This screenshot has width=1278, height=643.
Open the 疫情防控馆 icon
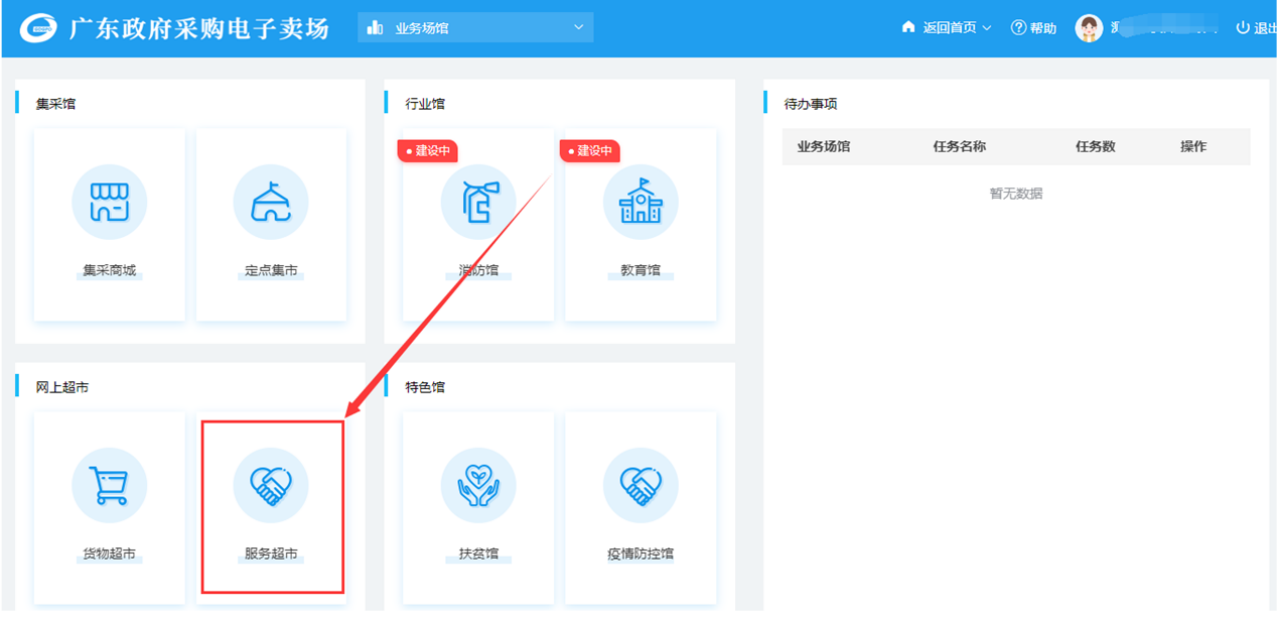640,486
